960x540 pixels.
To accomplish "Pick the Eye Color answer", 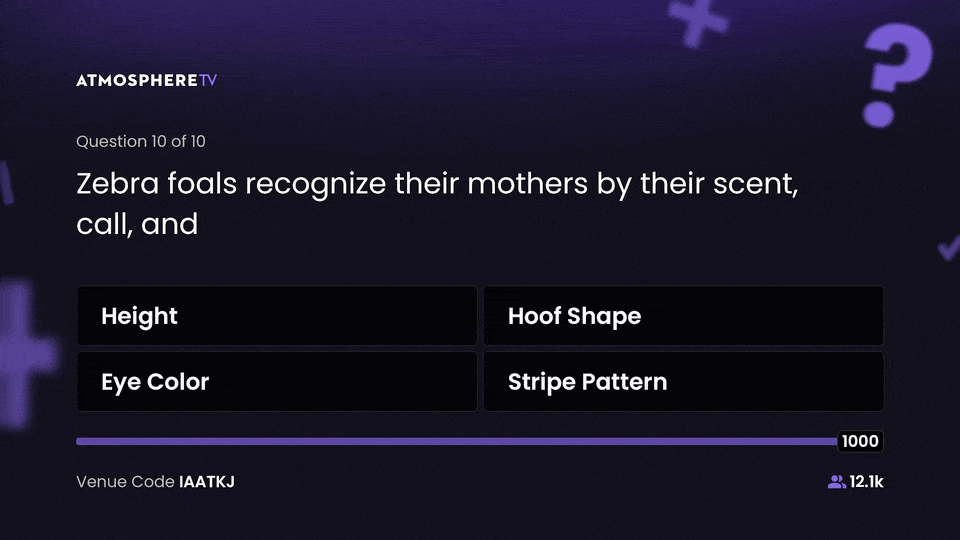I will click(x=277, y=381).
